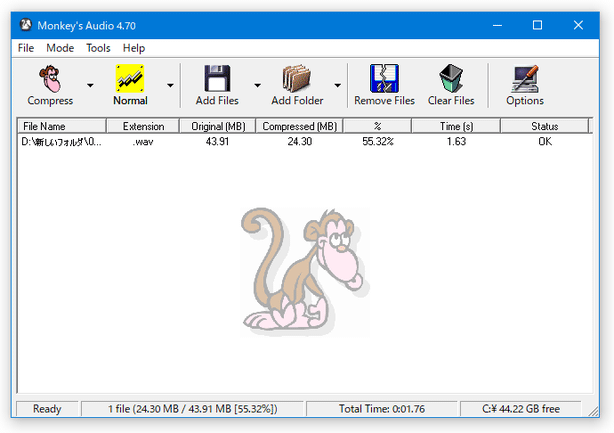Screen dimensions: 614x433
Task: Sort by Time (s) column header
Action: click(456, 126)
